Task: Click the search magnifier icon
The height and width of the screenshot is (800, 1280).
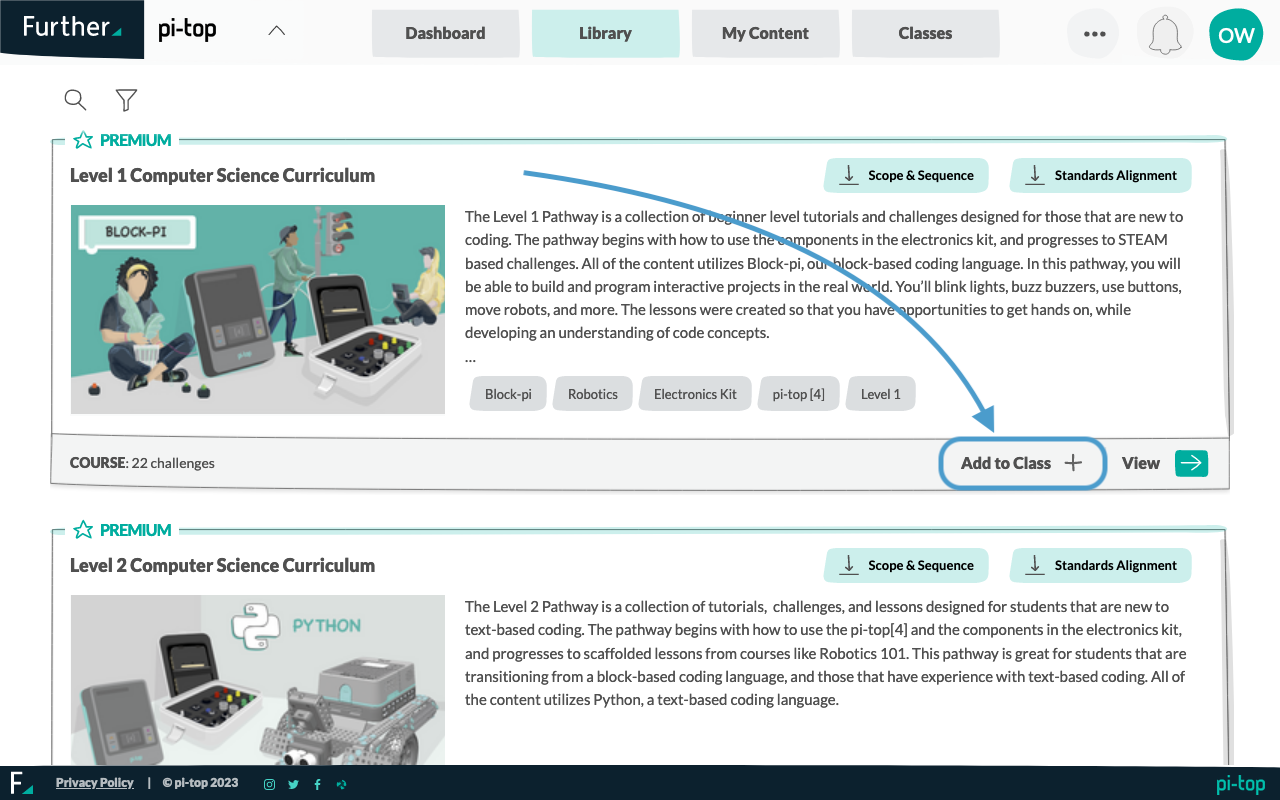Action: [x=75, y=99]
